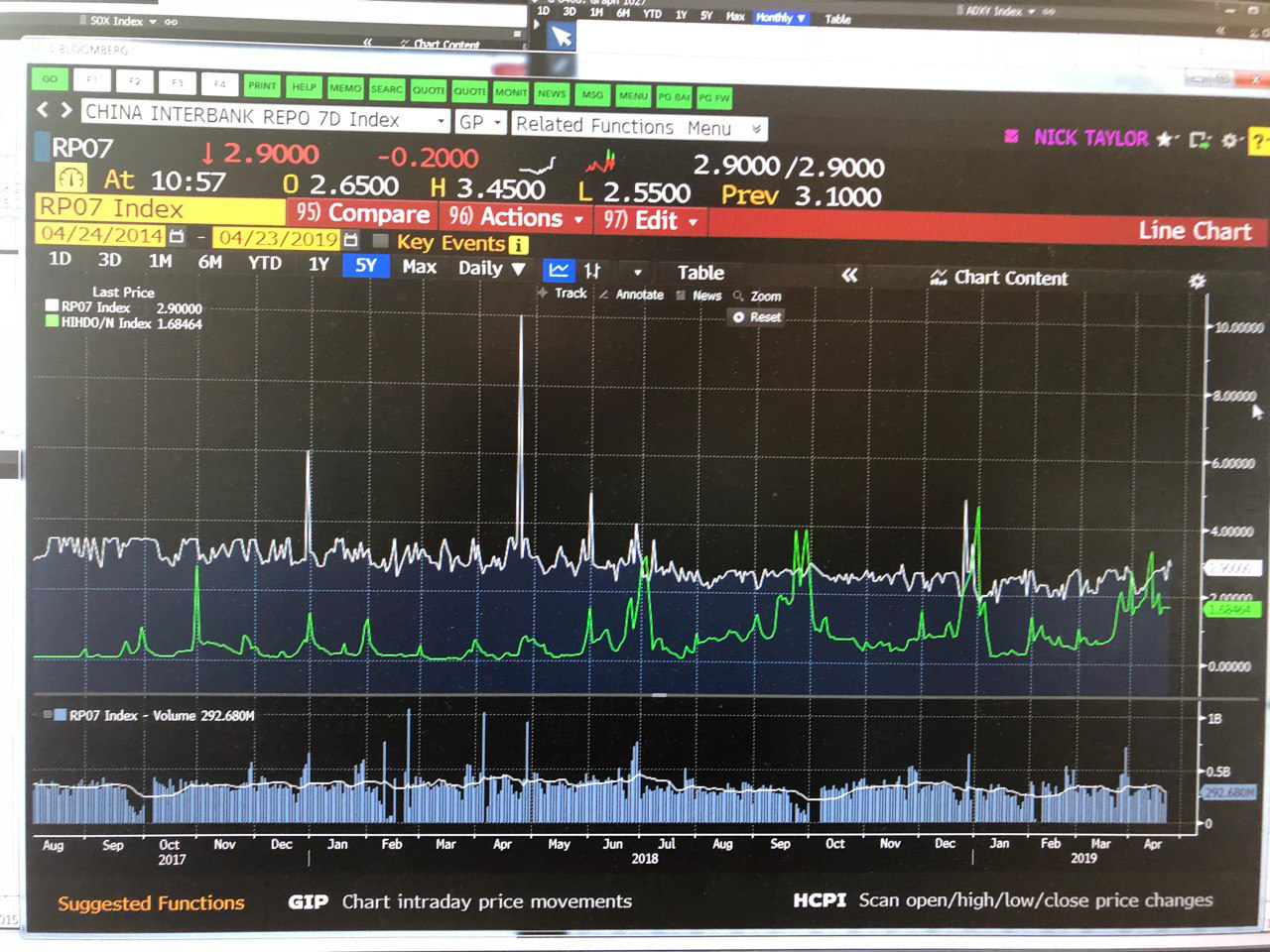This screenshot has height=952, width=1270.
Task: Edit the start date 04/24/2014
Action: pyautogui.click(x=100, y=235)
